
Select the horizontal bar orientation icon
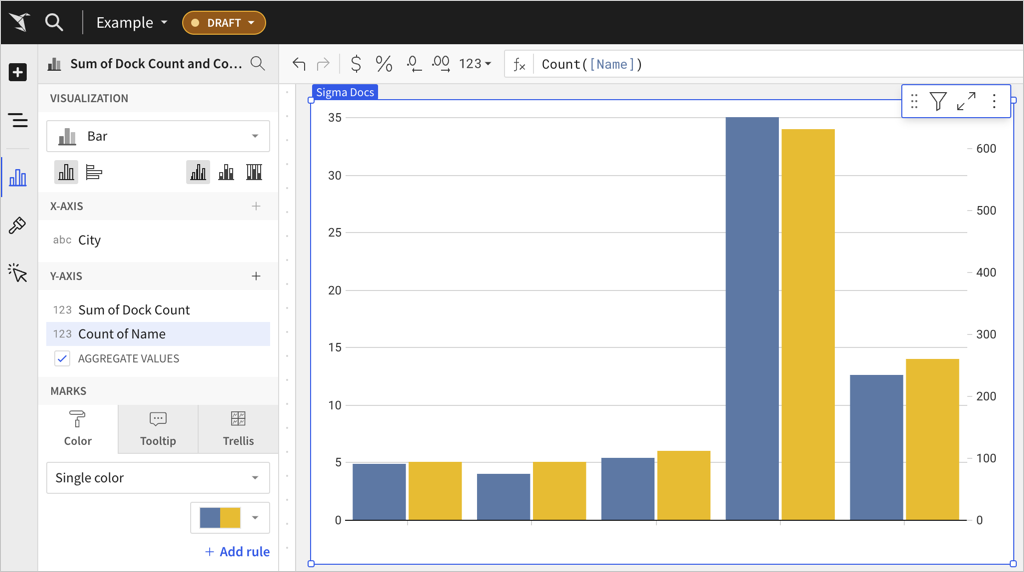(x=94, y=172)
